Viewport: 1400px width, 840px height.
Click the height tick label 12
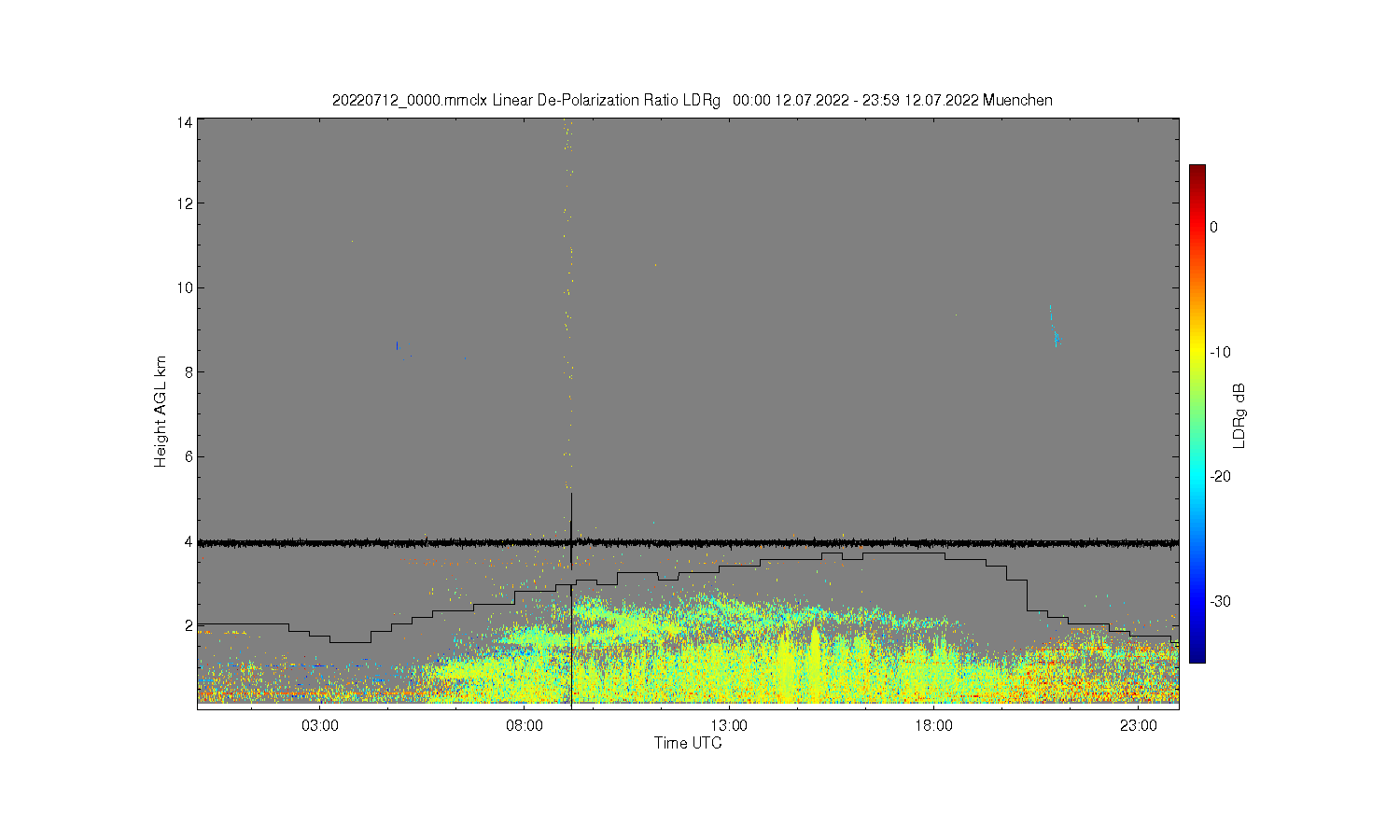(x=185, y=203)
